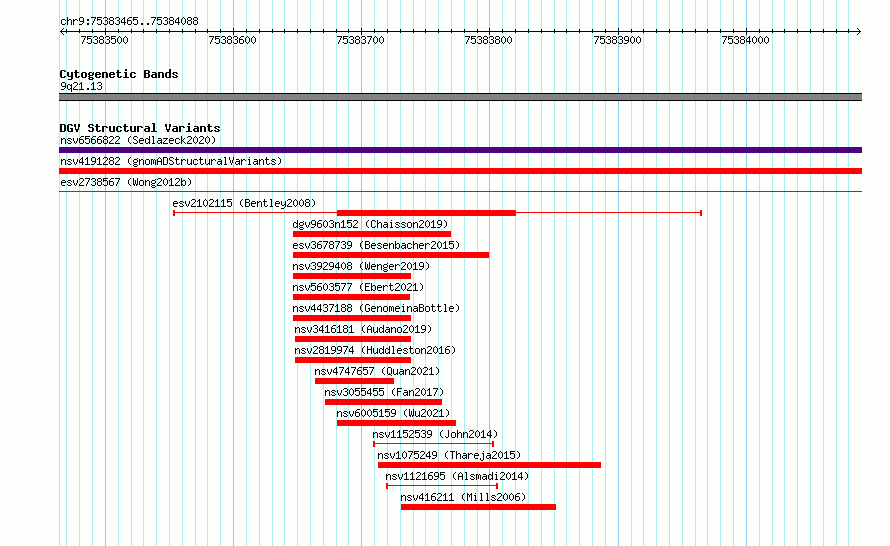The width and height of the screenshot is (890, 546).
Task: Click the bar under nsv6005159
Action: pos(396,423)
